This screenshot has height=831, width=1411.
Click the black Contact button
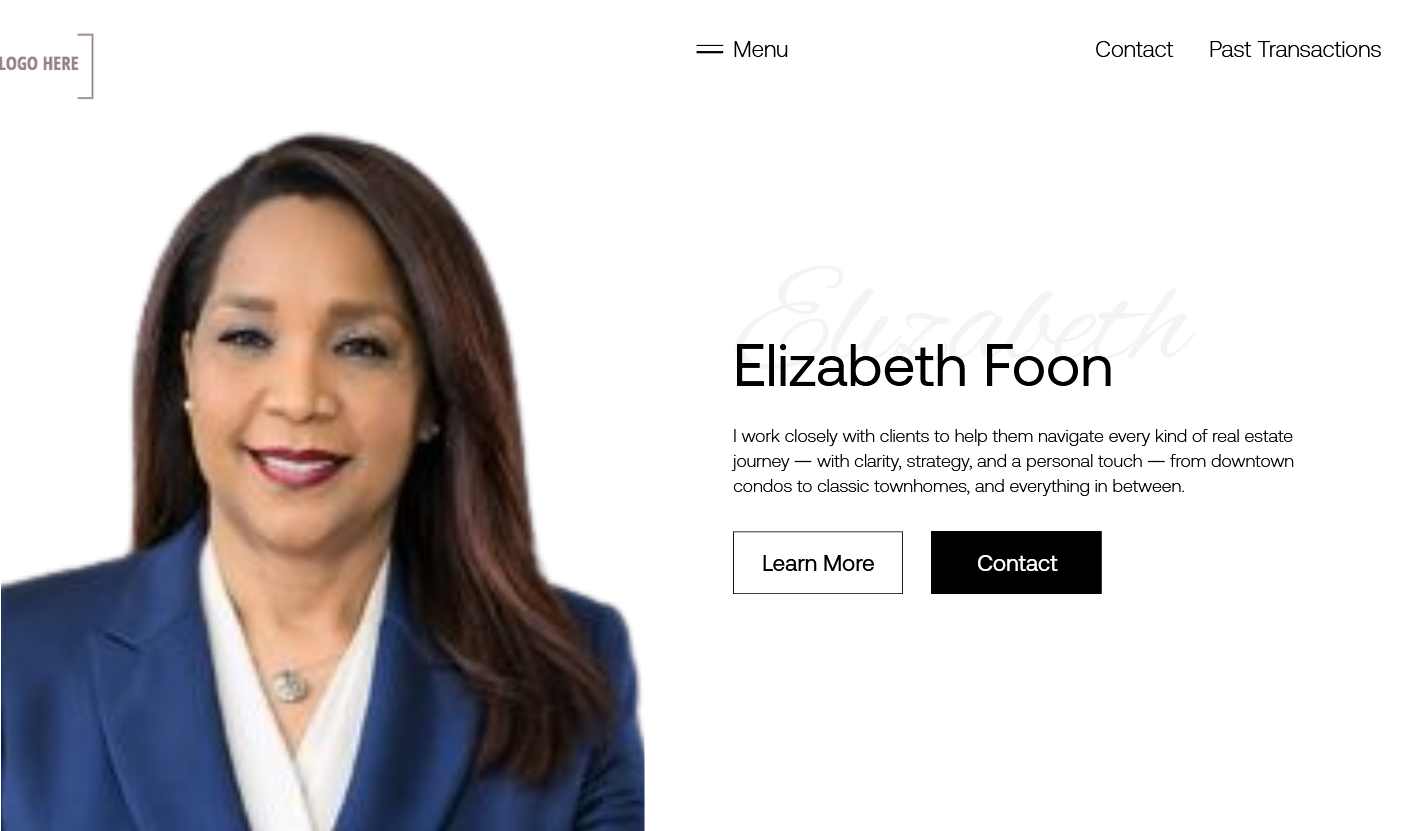click(x=1016, y=563)
